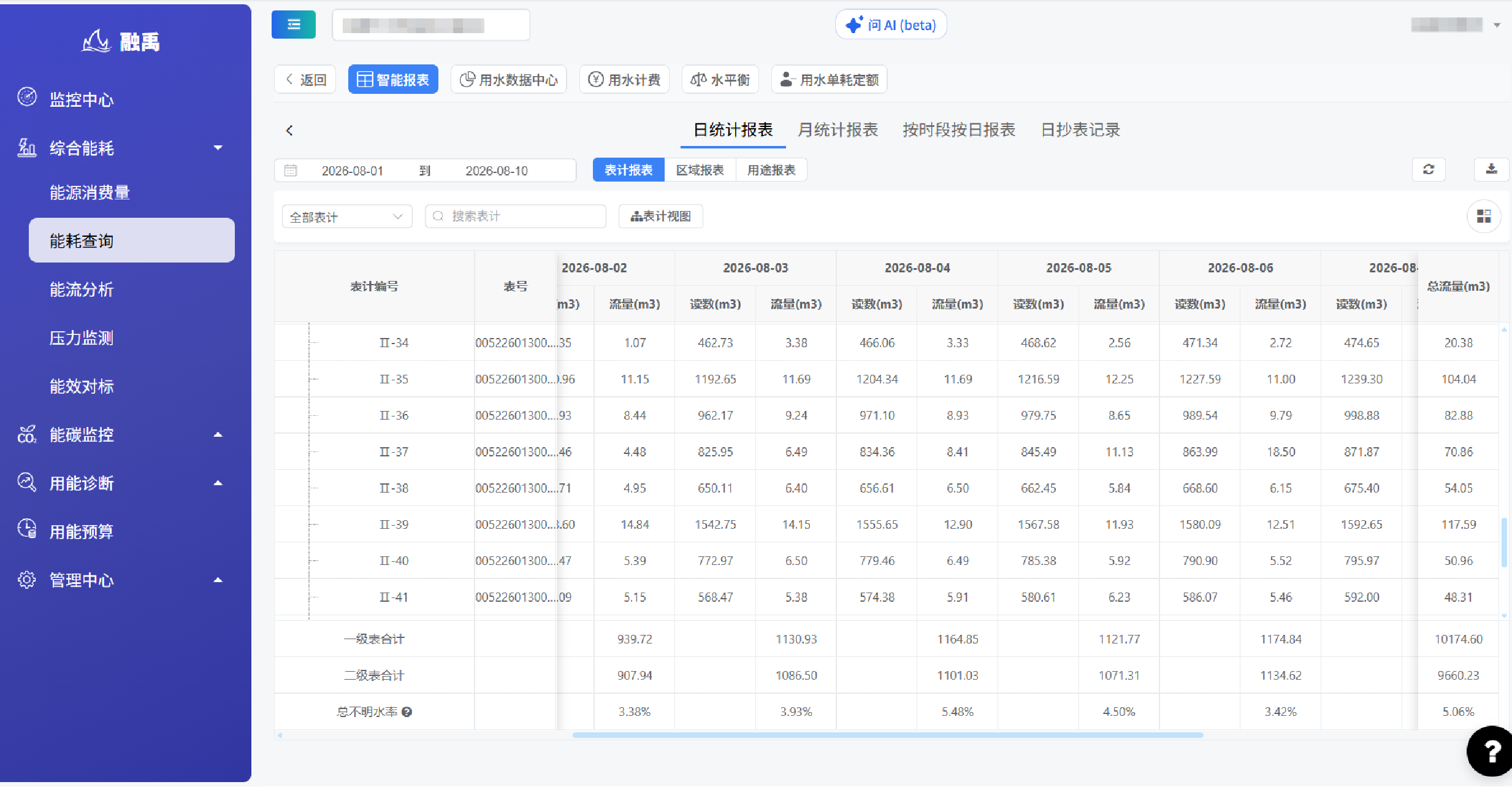Collapse the 综合能耗 menu arrow
This screenshot has width=1512, height=787.
tap(218, 148)
